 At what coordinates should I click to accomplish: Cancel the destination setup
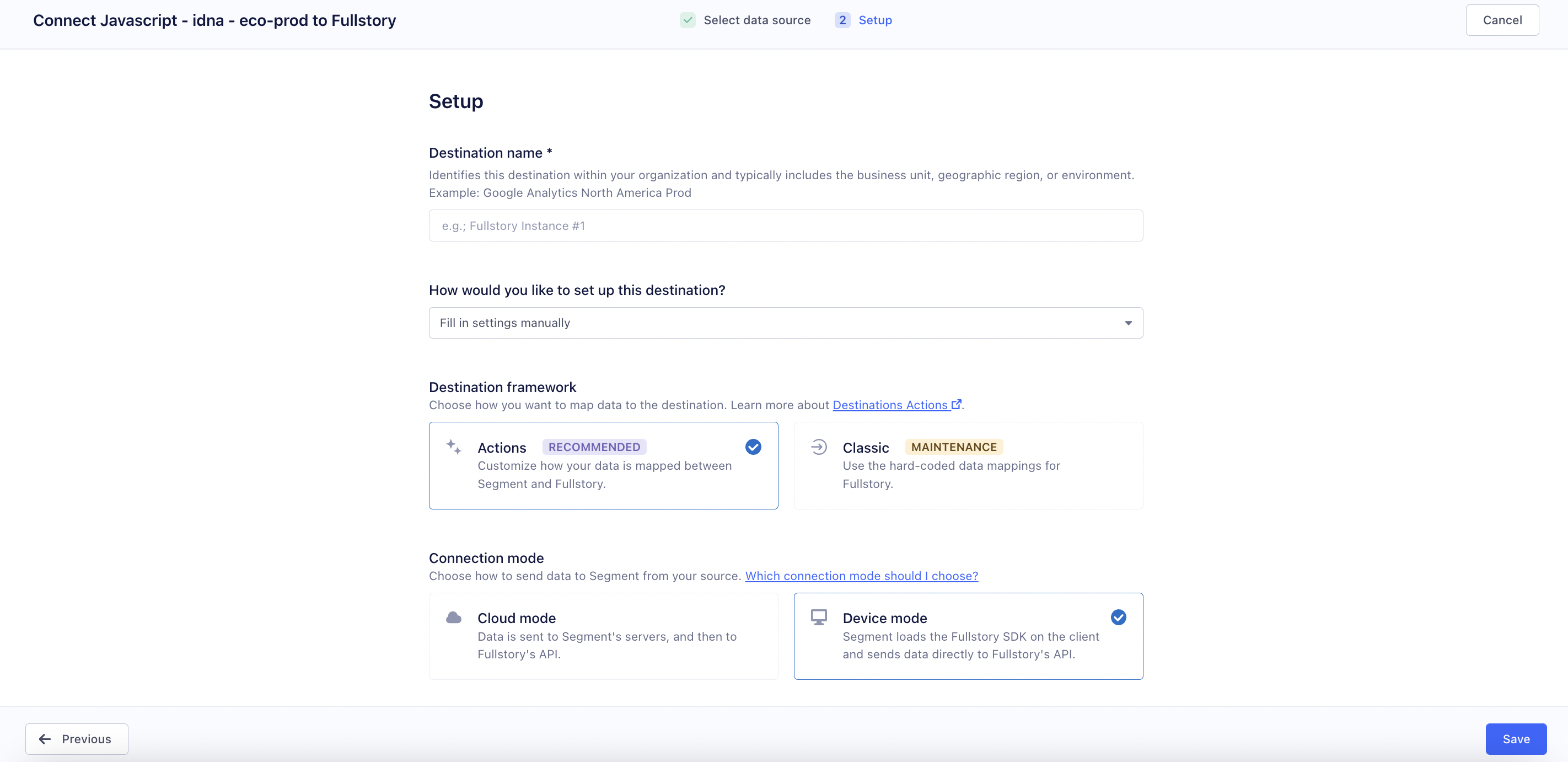1502,20
